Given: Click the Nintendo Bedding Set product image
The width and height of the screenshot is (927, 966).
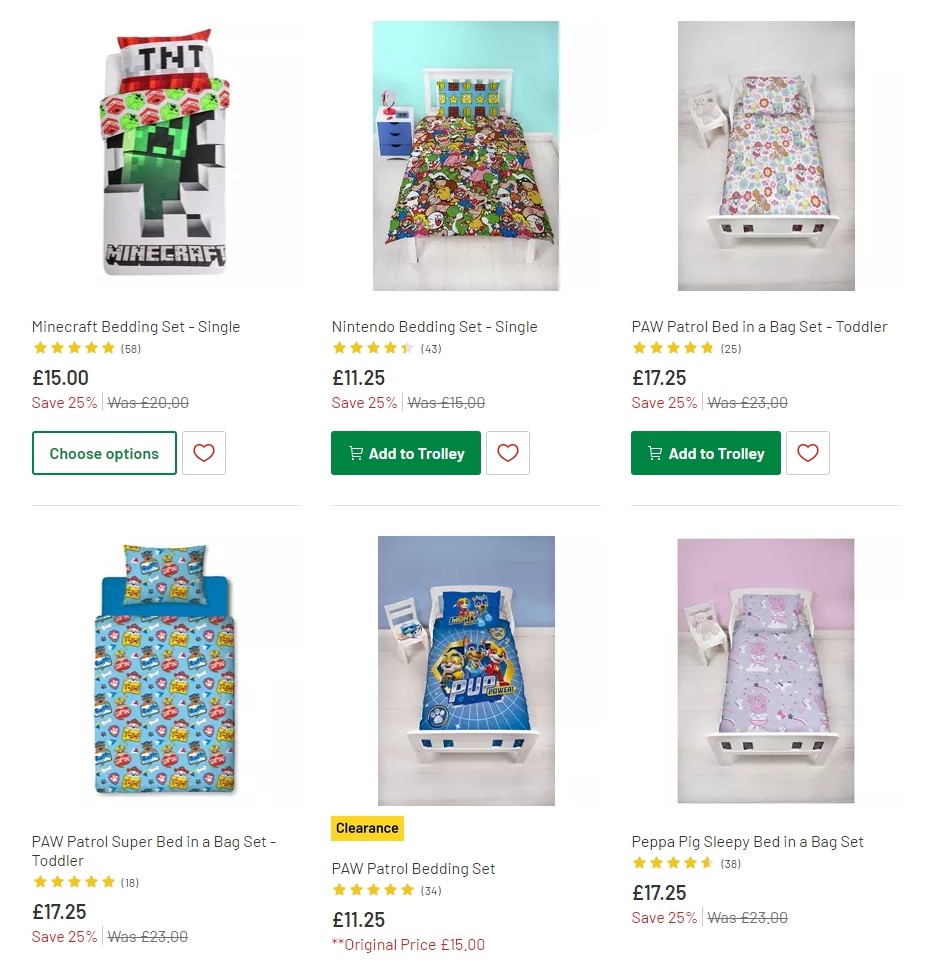Looking at the screenshot, I should 465,155.
